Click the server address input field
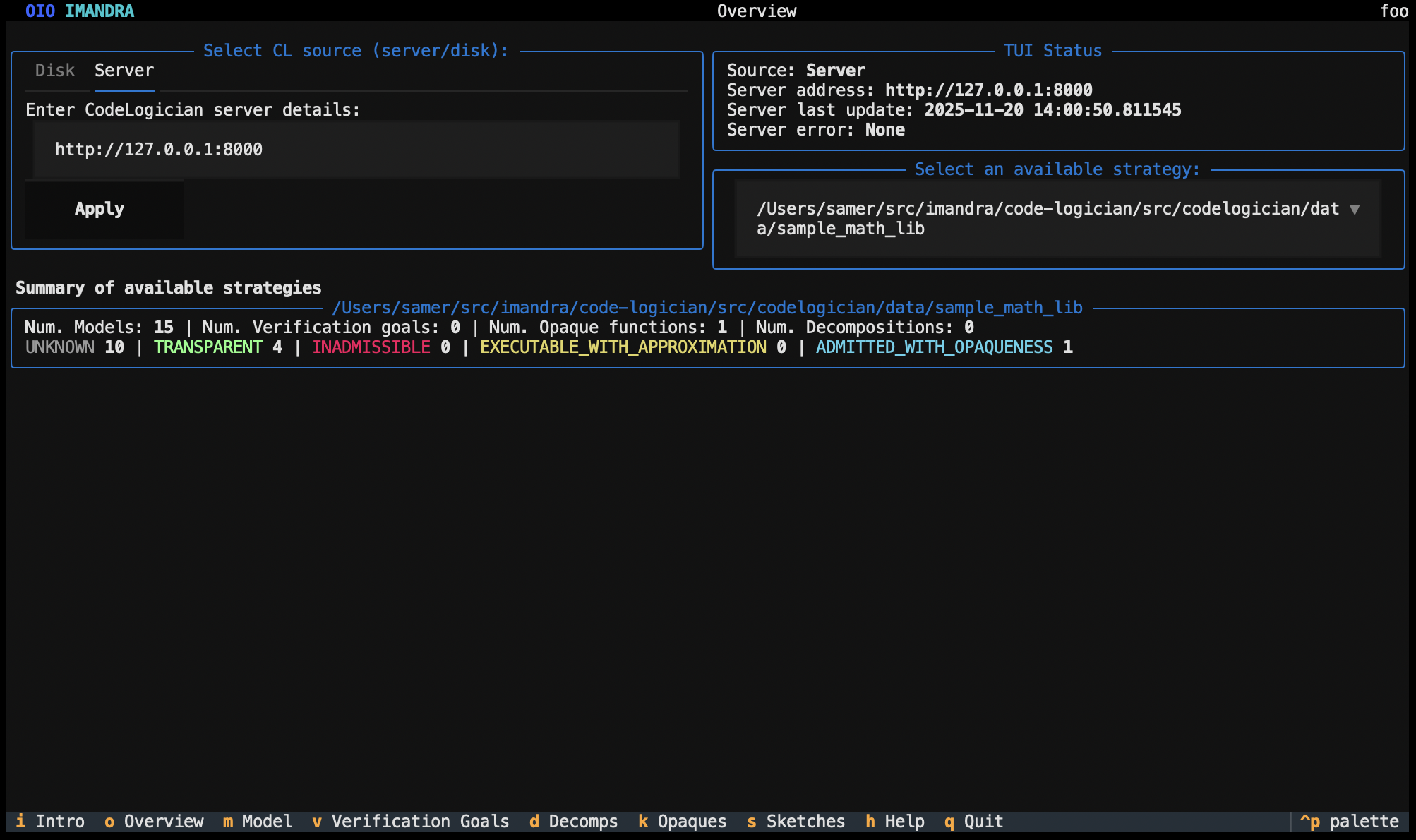Image resolution: width=1416 pixels, height=840 pixels. 353,149
